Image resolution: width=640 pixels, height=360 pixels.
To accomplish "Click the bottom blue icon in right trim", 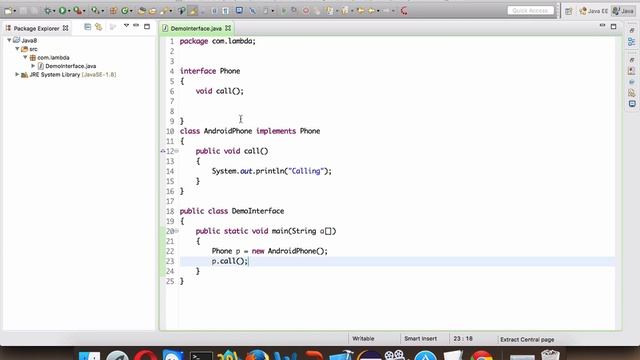I will [x=632, y=104].
